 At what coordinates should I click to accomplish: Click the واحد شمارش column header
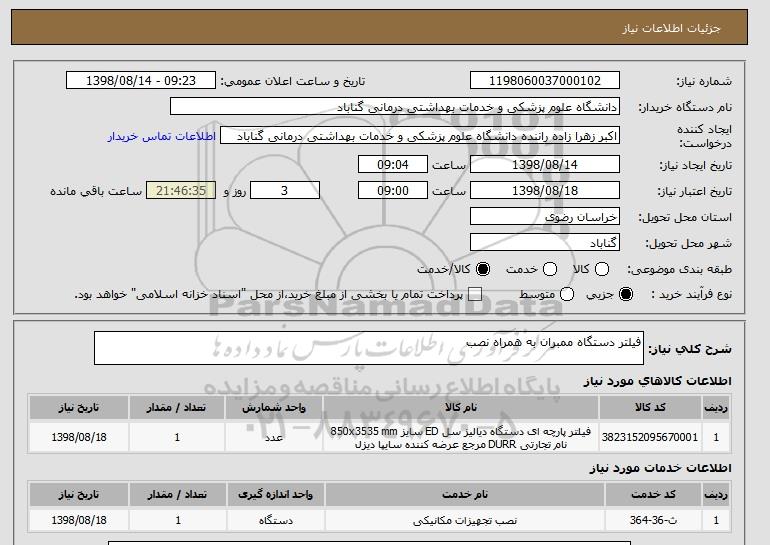pyautogui.click(x=274, y=408)
